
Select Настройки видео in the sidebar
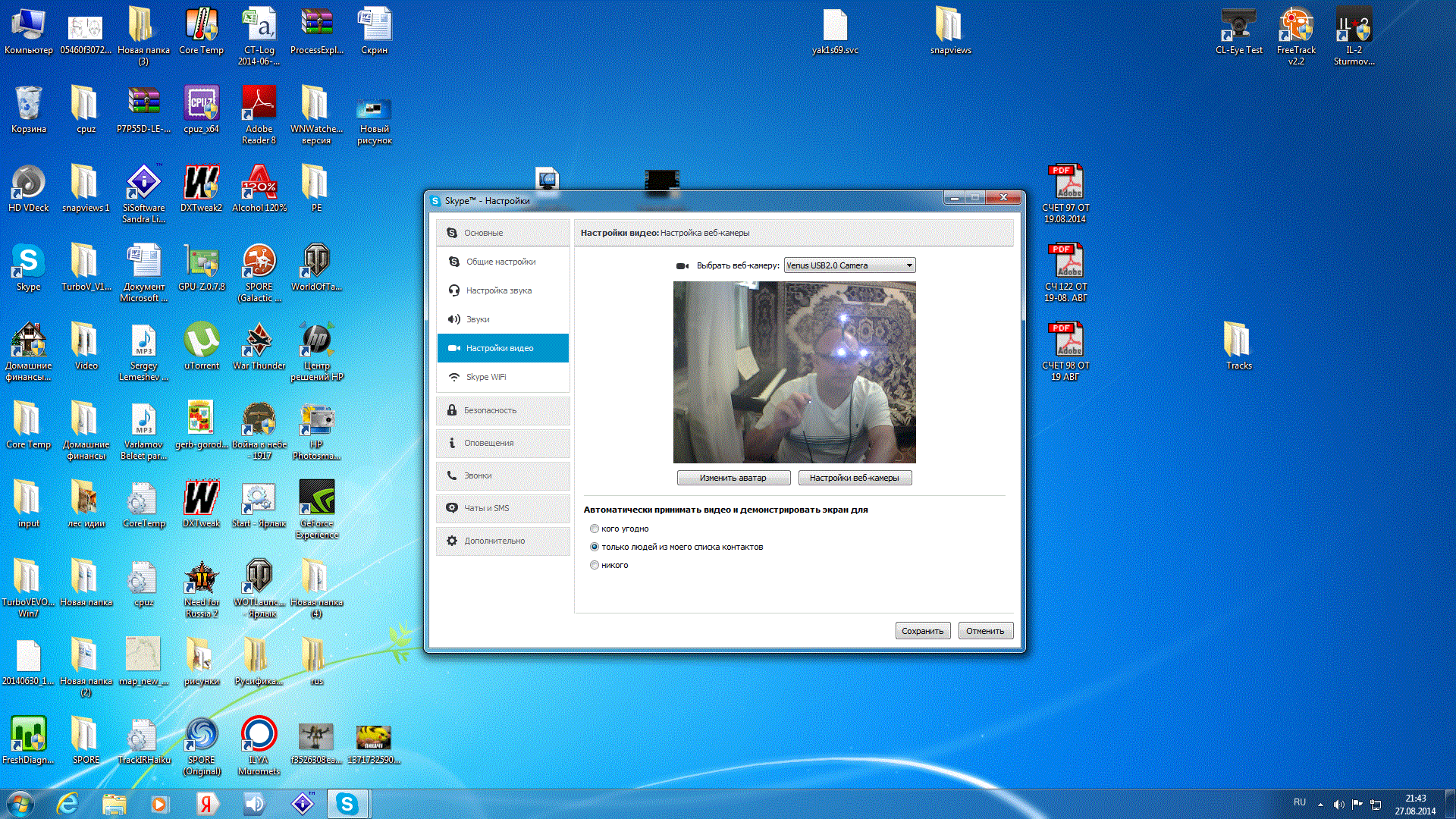503,348
